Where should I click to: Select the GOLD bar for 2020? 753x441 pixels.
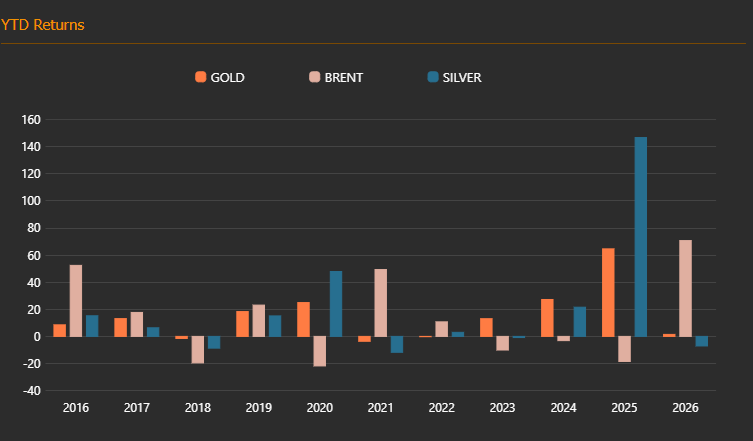(304, 319)
